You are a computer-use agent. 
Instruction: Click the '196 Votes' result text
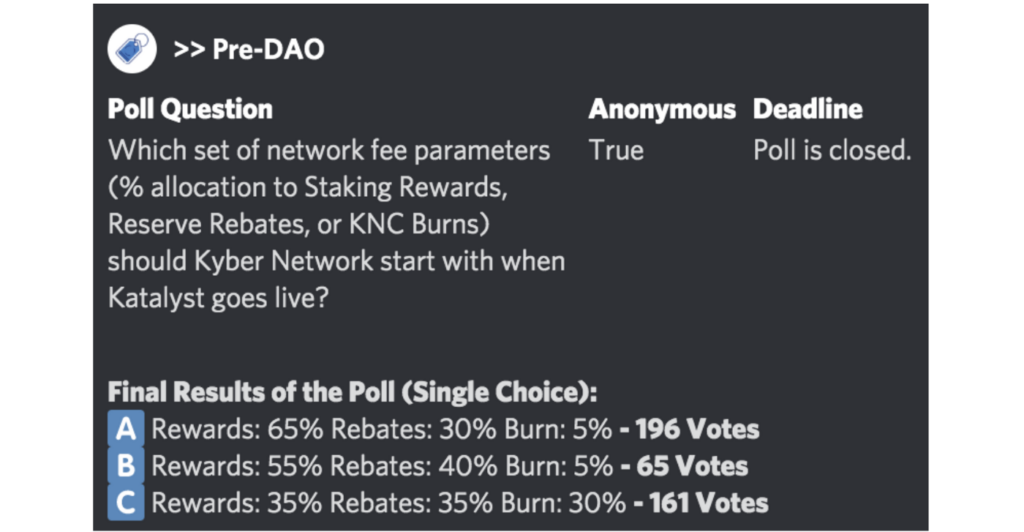click(697, 429)
